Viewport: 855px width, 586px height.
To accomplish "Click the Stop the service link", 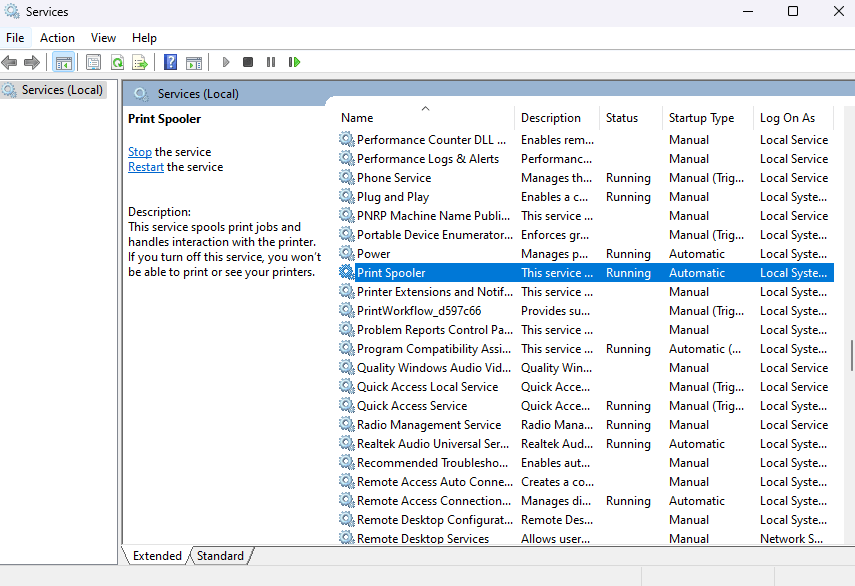I will pyautogui.click(x=140, y=152).
